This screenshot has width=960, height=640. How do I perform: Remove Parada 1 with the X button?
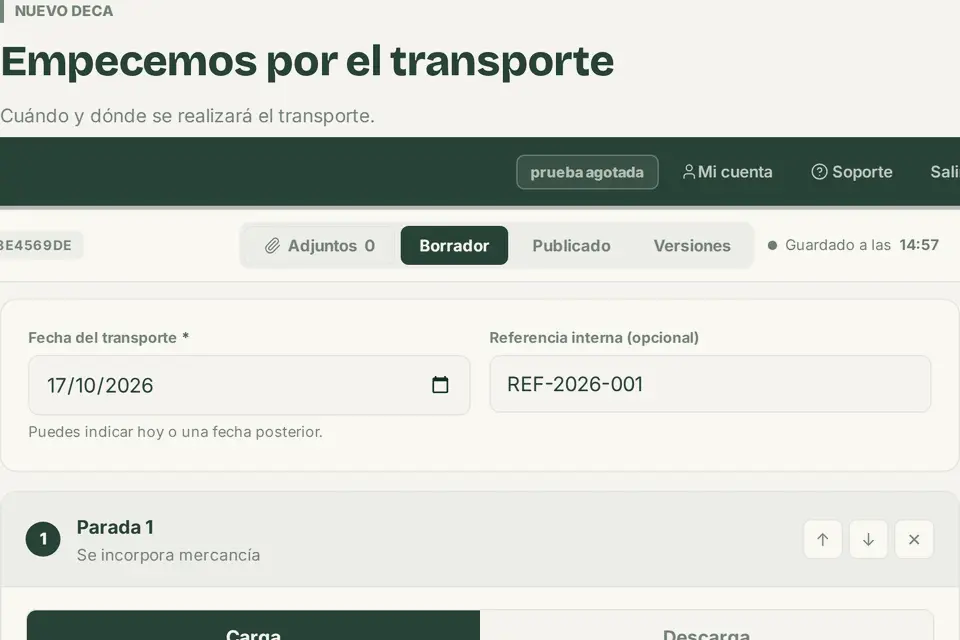click(x=913, y=540)
